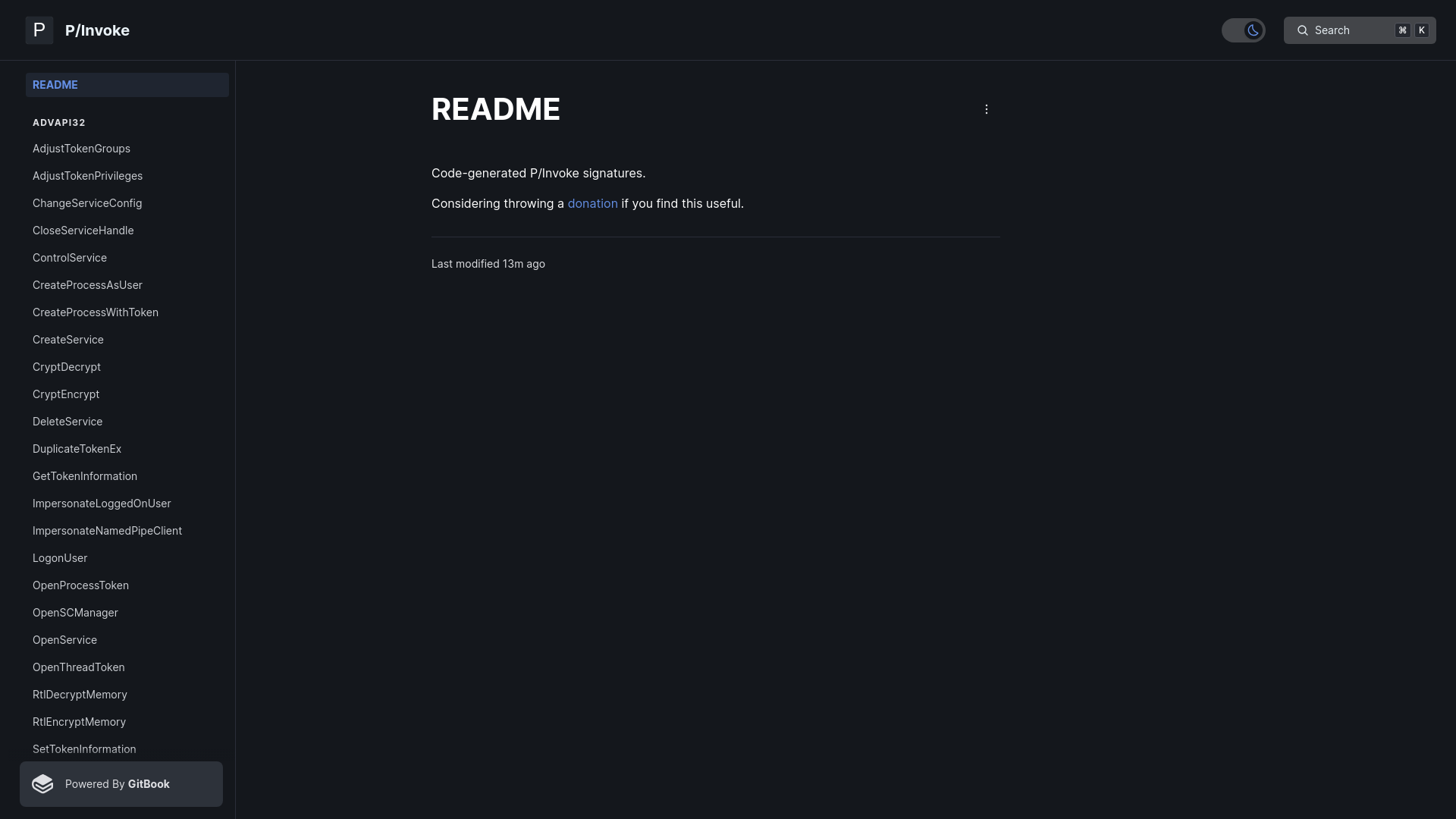
Task: Click the donation hyperlink
Action: tap(592, 203)
